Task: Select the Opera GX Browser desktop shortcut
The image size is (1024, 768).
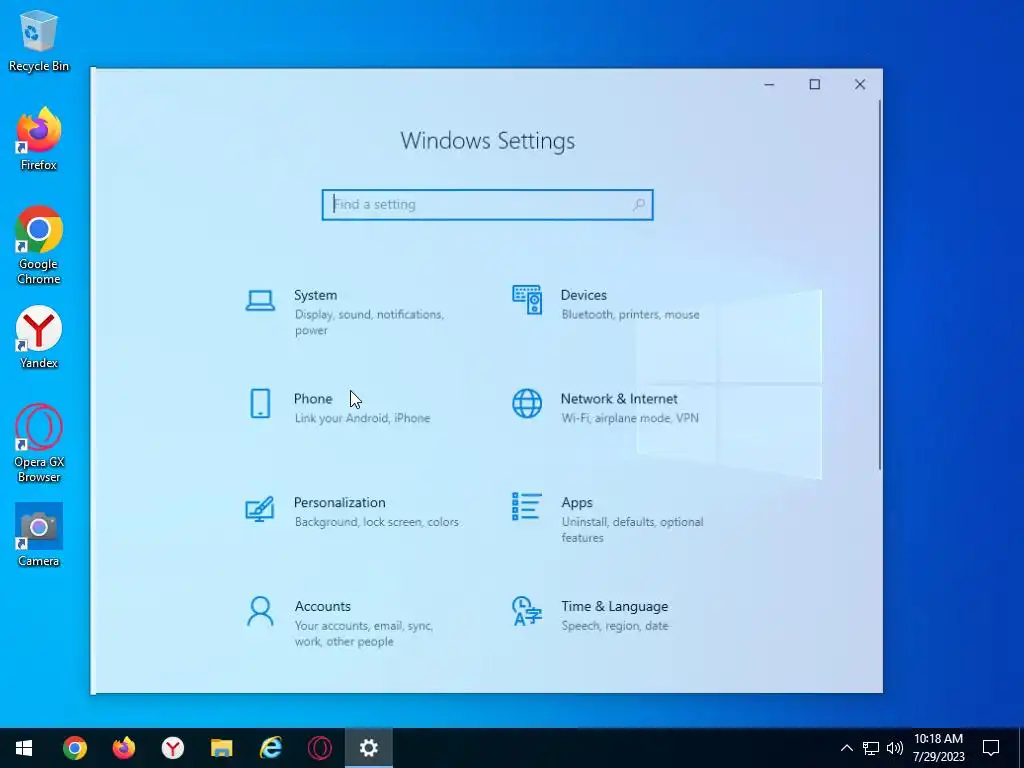Action: [x=39, y=443]
